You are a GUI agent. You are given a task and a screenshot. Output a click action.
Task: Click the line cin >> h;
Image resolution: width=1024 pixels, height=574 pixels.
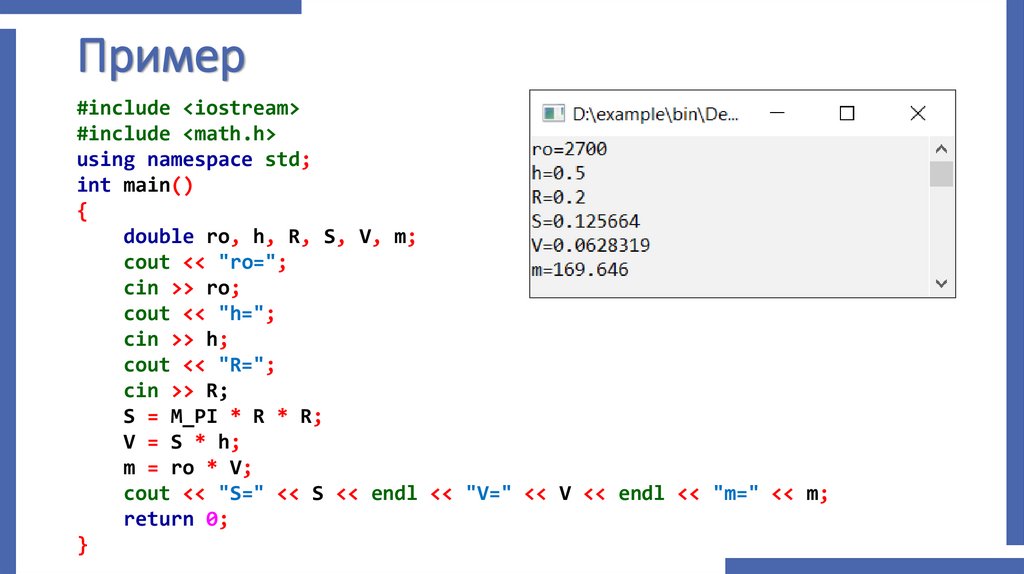[x=176, y=340]
